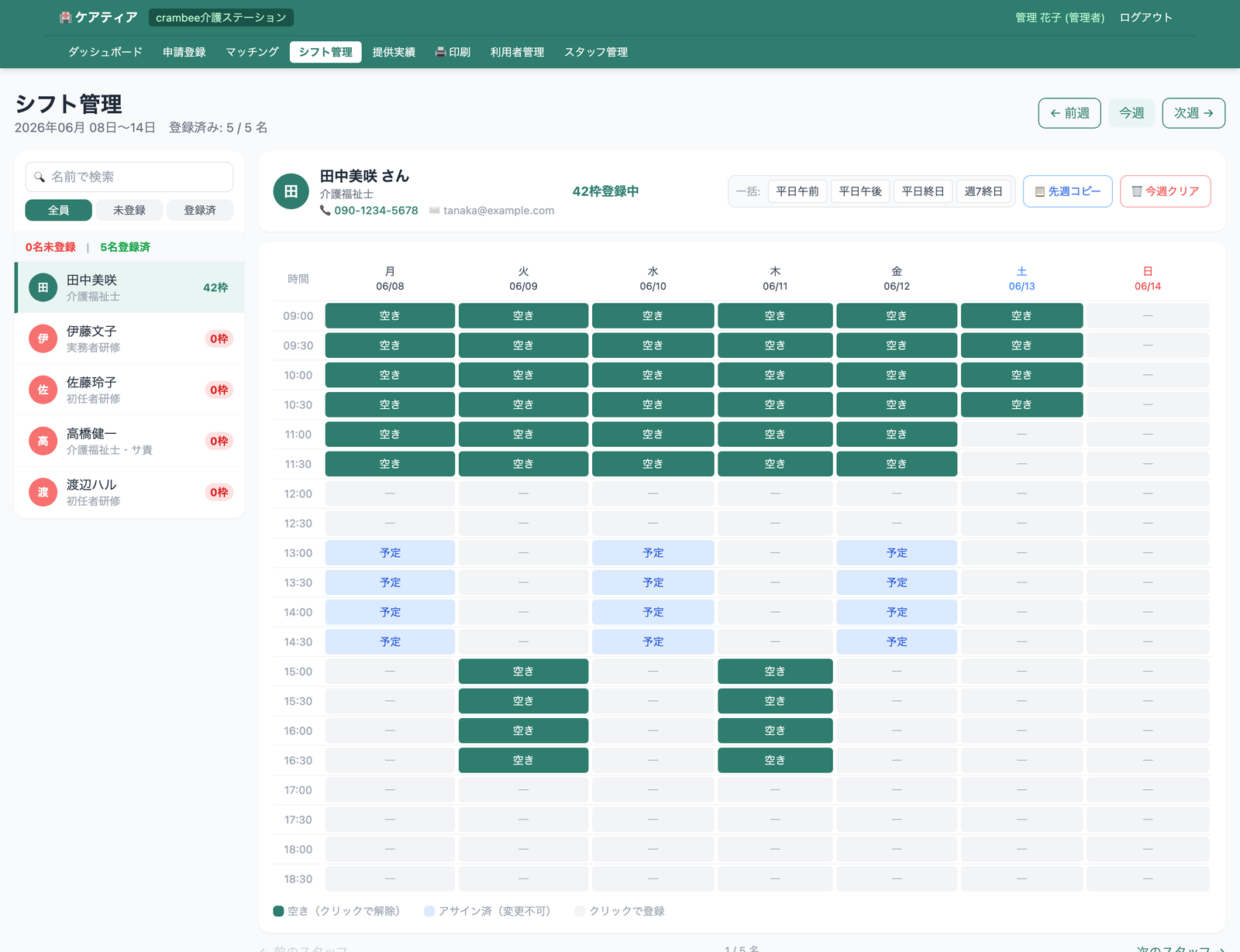Click Monday 13:00 予定 cell
1240x952 pixels.
390,553
